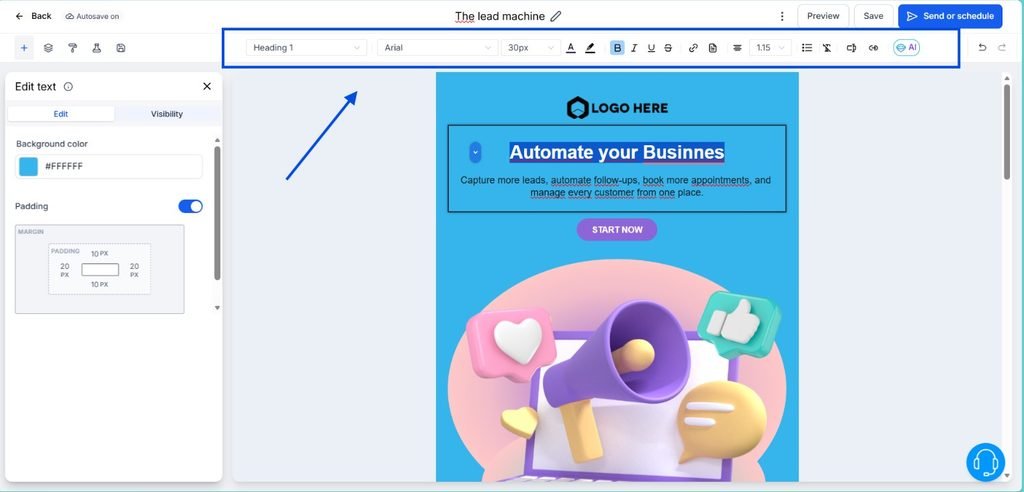The height and width of the screenshot is (492, 1024).
Task: Click pencil icon to rename The lead machine
Action: pos(556,16)
